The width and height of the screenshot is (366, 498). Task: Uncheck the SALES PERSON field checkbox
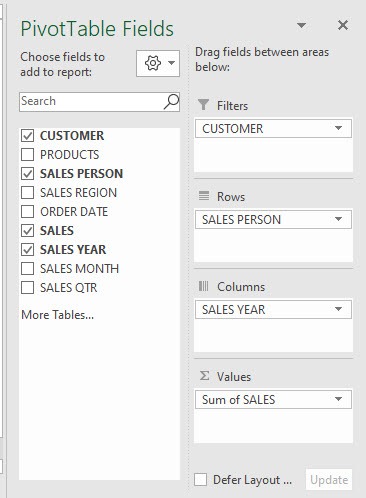click(27, 174)
